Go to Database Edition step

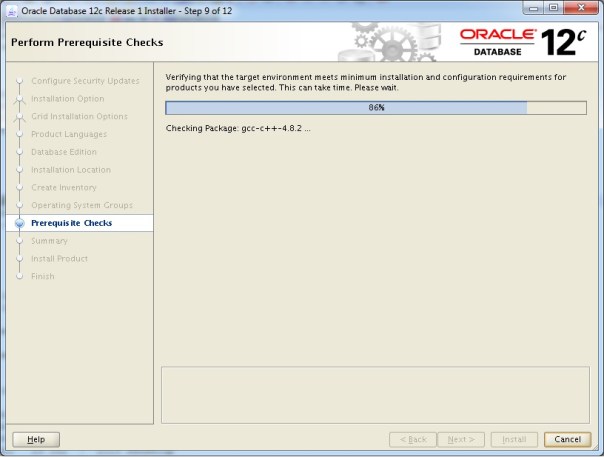pos(64,152)
